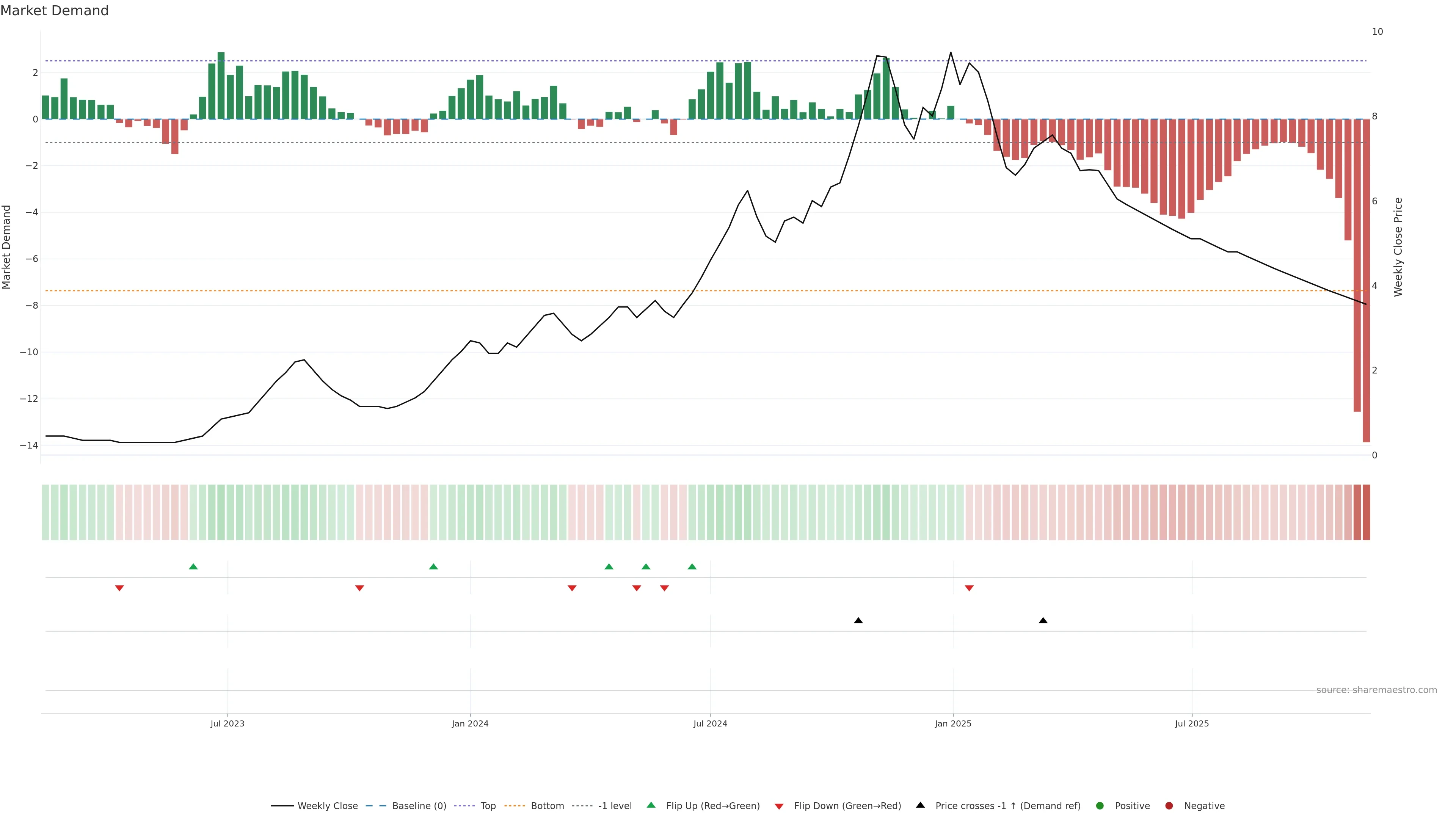The image size is (1456, 819).
Task: Click the Weekly Close Price axis title
Action: click(1398, 247)
